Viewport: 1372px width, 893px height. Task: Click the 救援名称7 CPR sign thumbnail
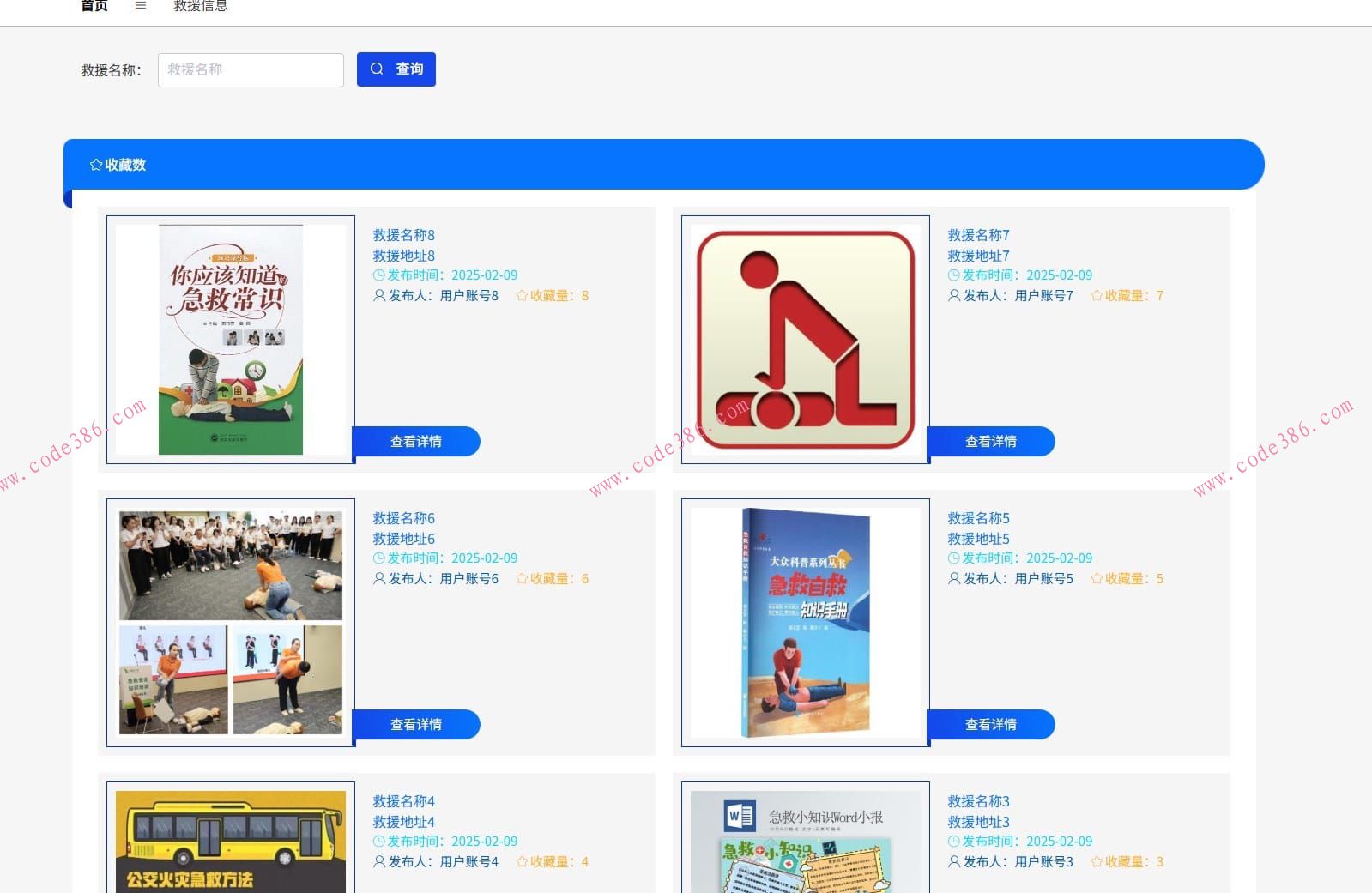[806, 340]
